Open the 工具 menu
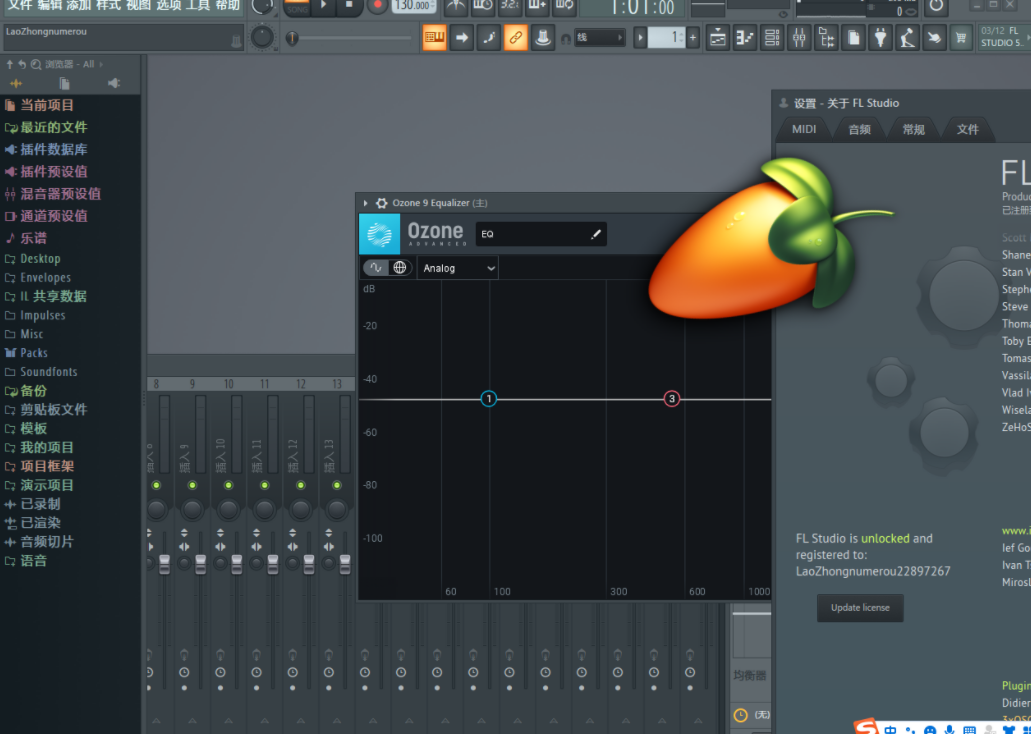This screenshot has height=734, width=1031. [x=197, y=5]
